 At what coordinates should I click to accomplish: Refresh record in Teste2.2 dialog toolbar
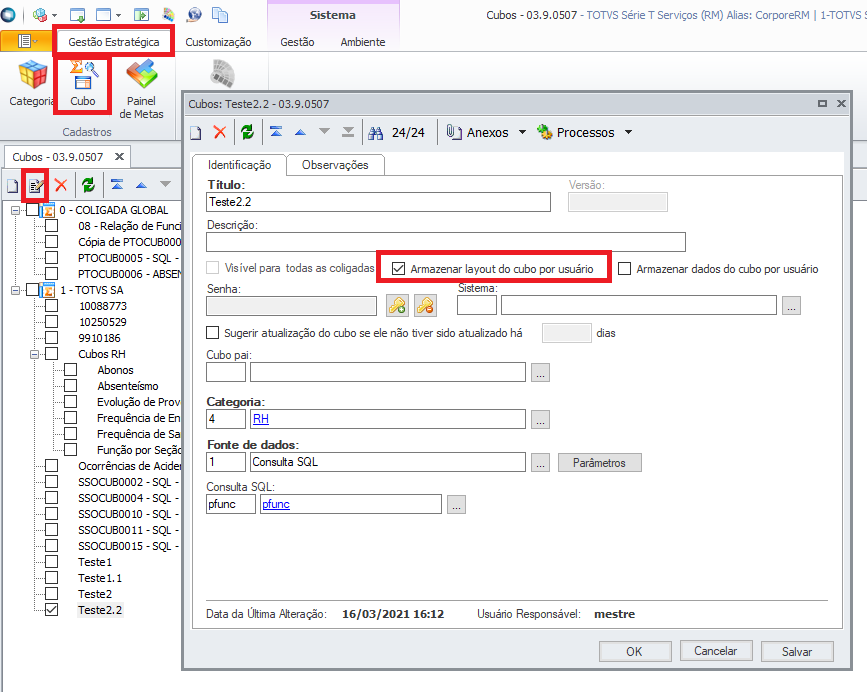click(x=247, y=132)
